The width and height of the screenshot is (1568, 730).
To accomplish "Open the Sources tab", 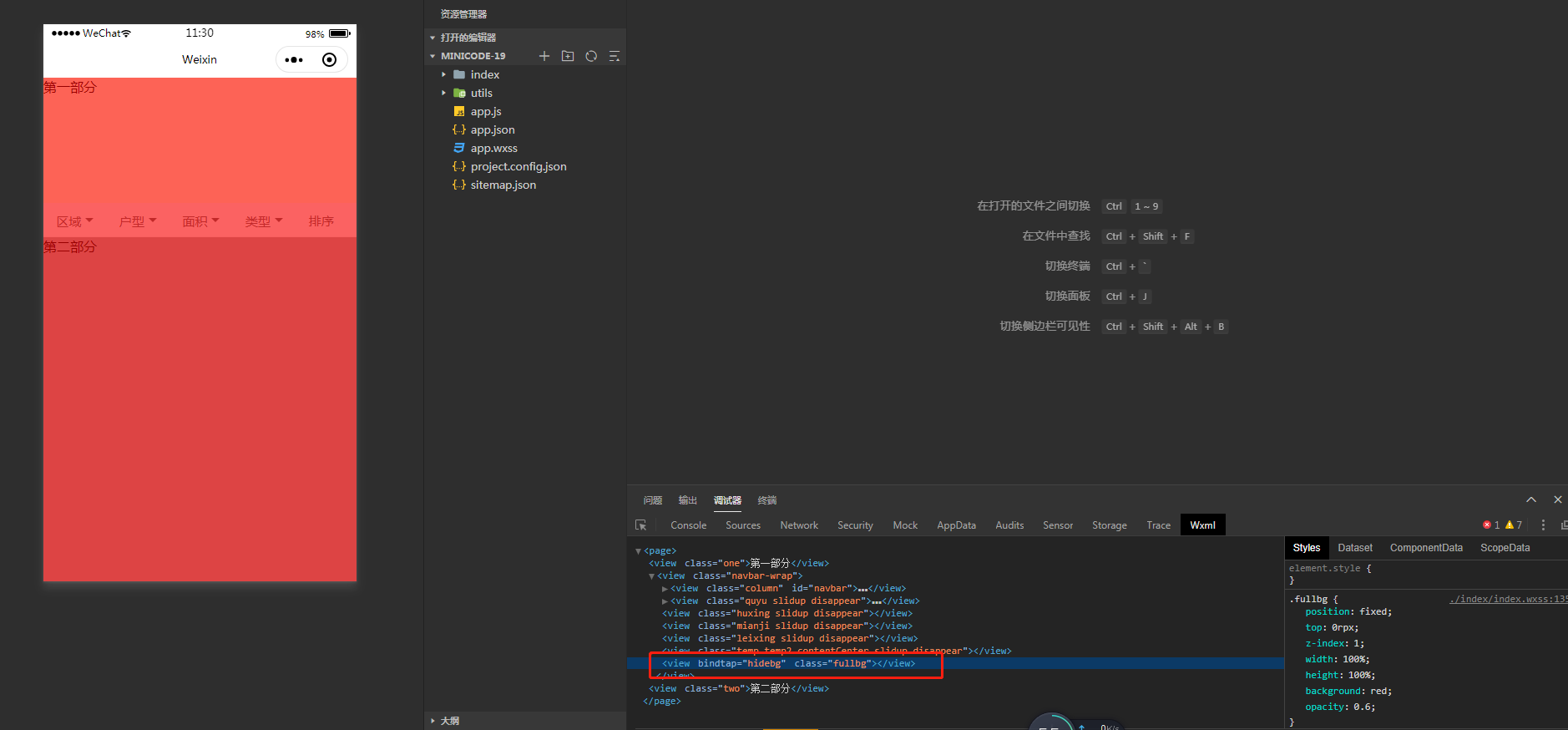I will pos(743,525).
